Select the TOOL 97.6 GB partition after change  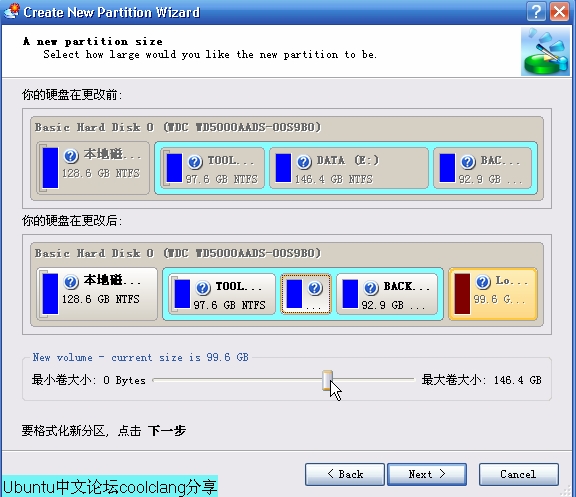point(222,294)
